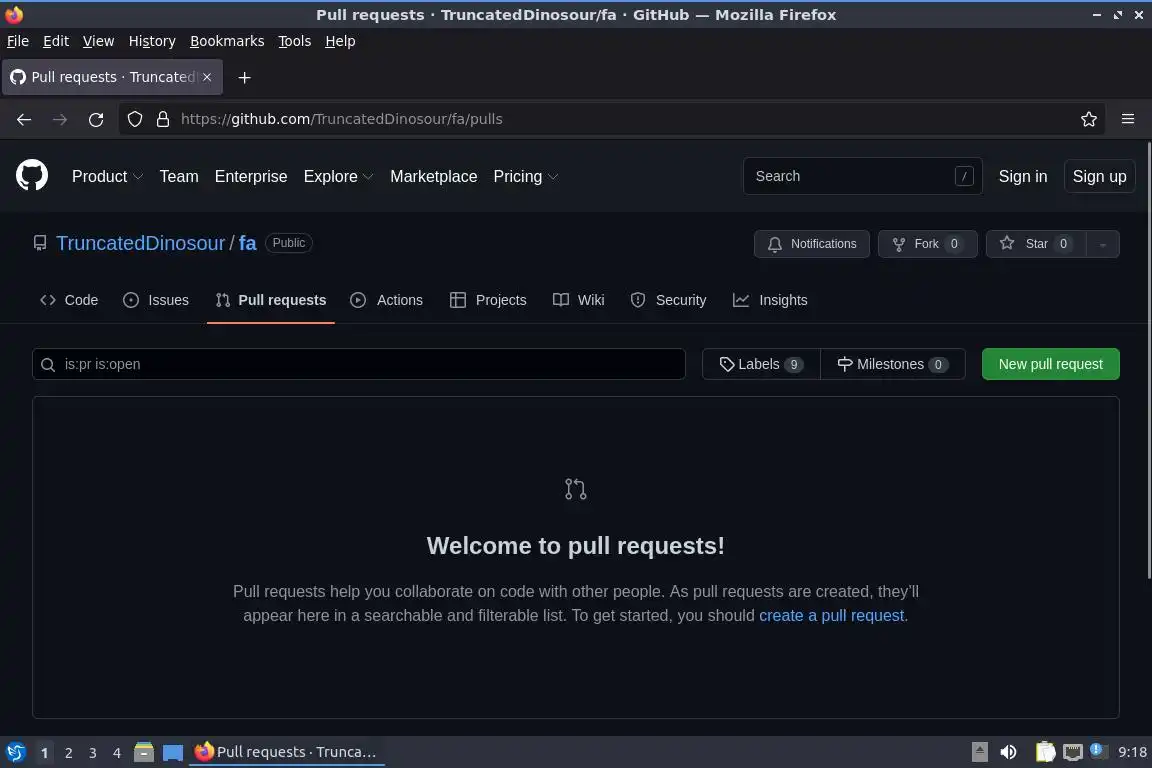Viewport: 1152px width, 768px height.
Task: Select the Pull requests tab
Action: point(270,300)
